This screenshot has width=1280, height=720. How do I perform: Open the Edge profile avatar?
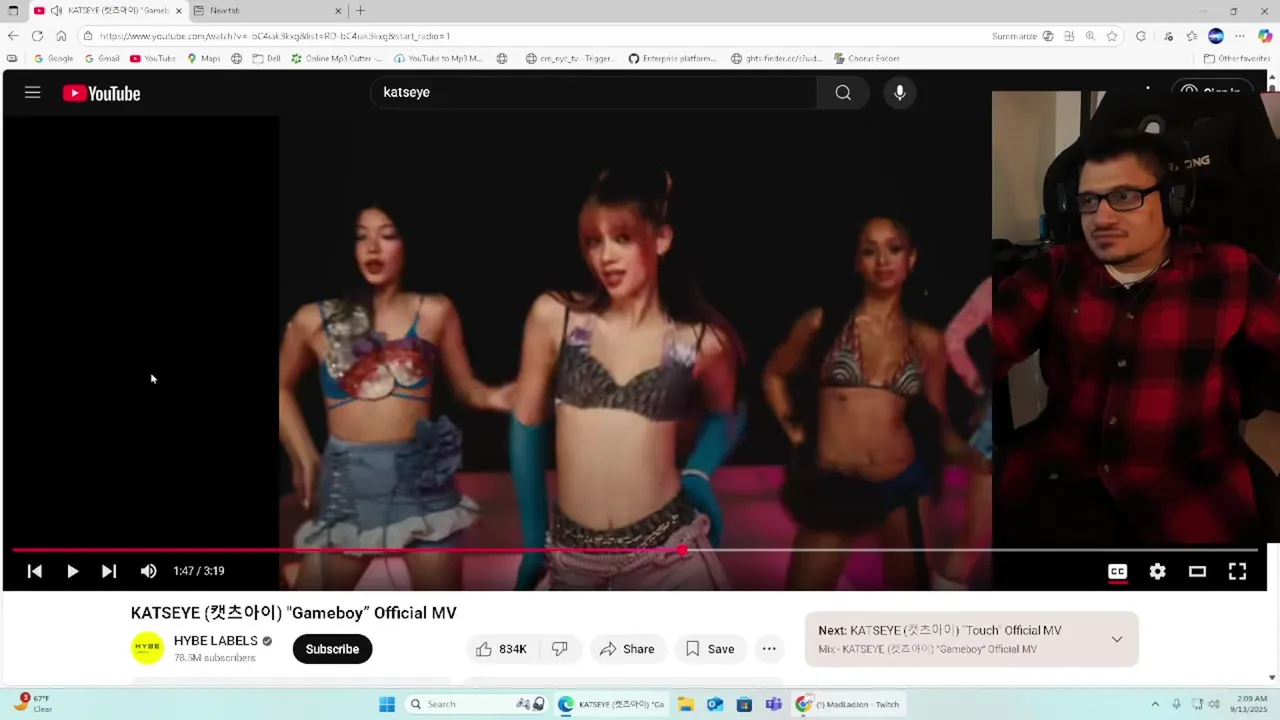tap(1216, 36)
